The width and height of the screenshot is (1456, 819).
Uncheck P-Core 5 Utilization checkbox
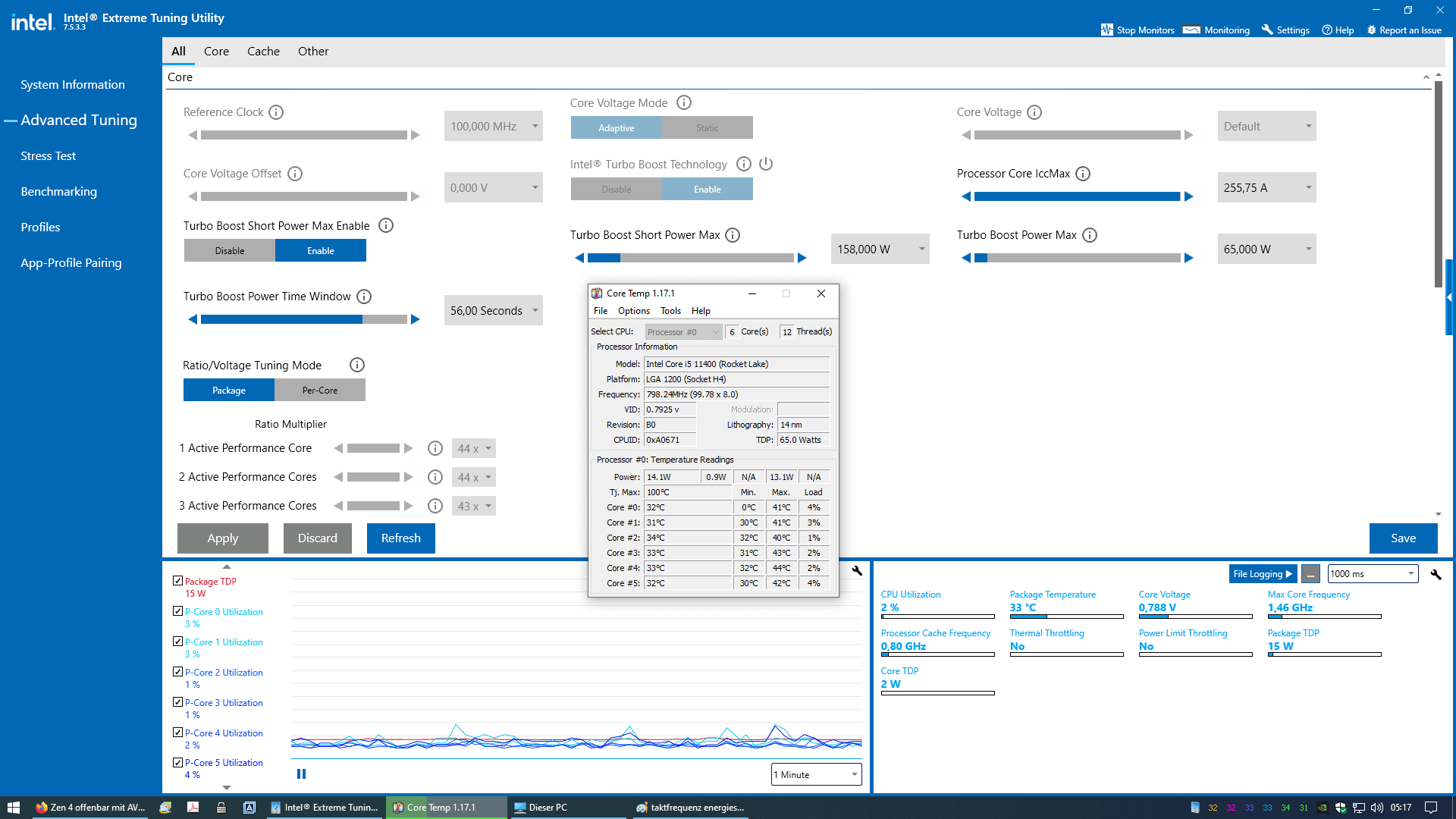pyautogui.click(x=177, y=763)
